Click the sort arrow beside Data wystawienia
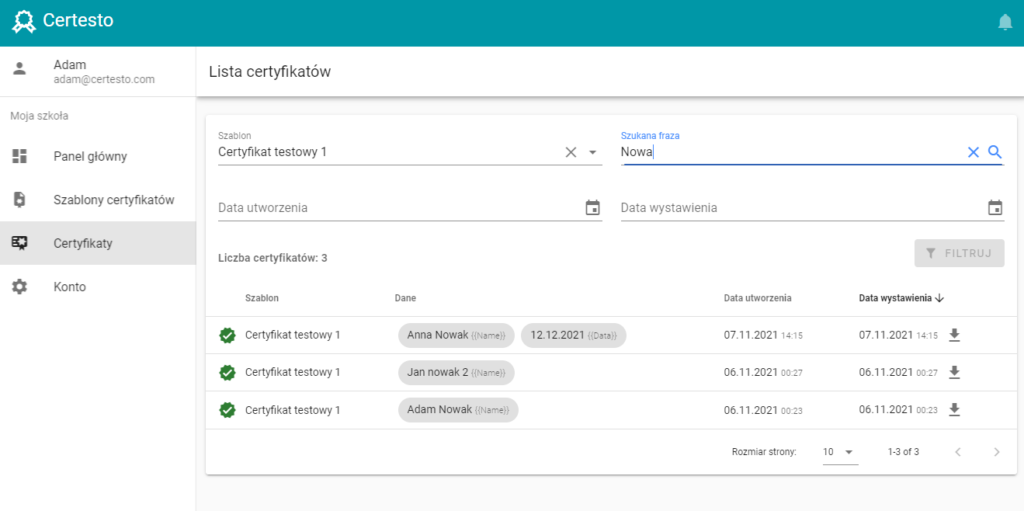 [940, 298]
